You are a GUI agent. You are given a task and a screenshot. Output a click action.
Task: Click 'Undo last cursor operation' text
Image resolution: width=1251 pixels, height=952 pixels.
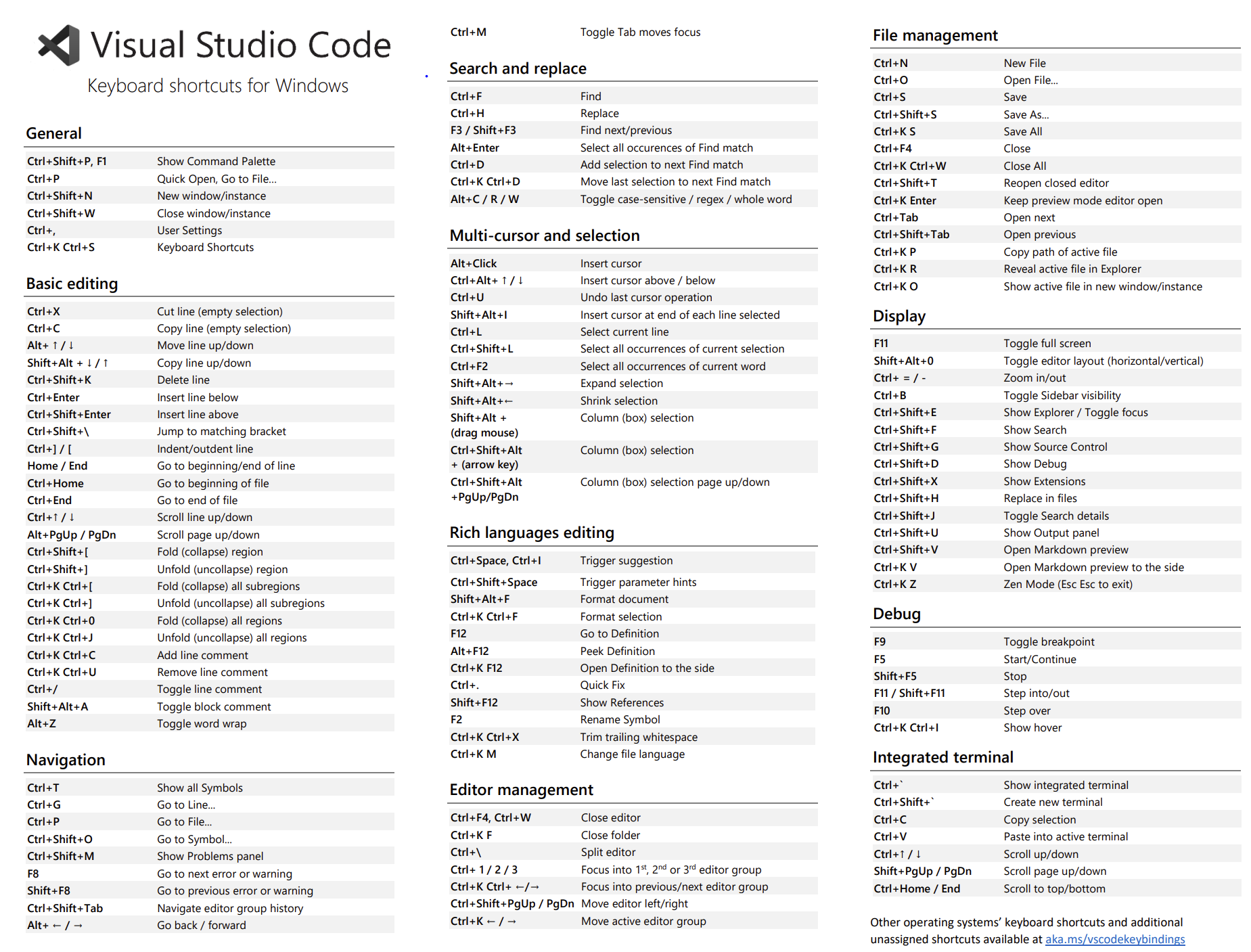click(646, 297)
